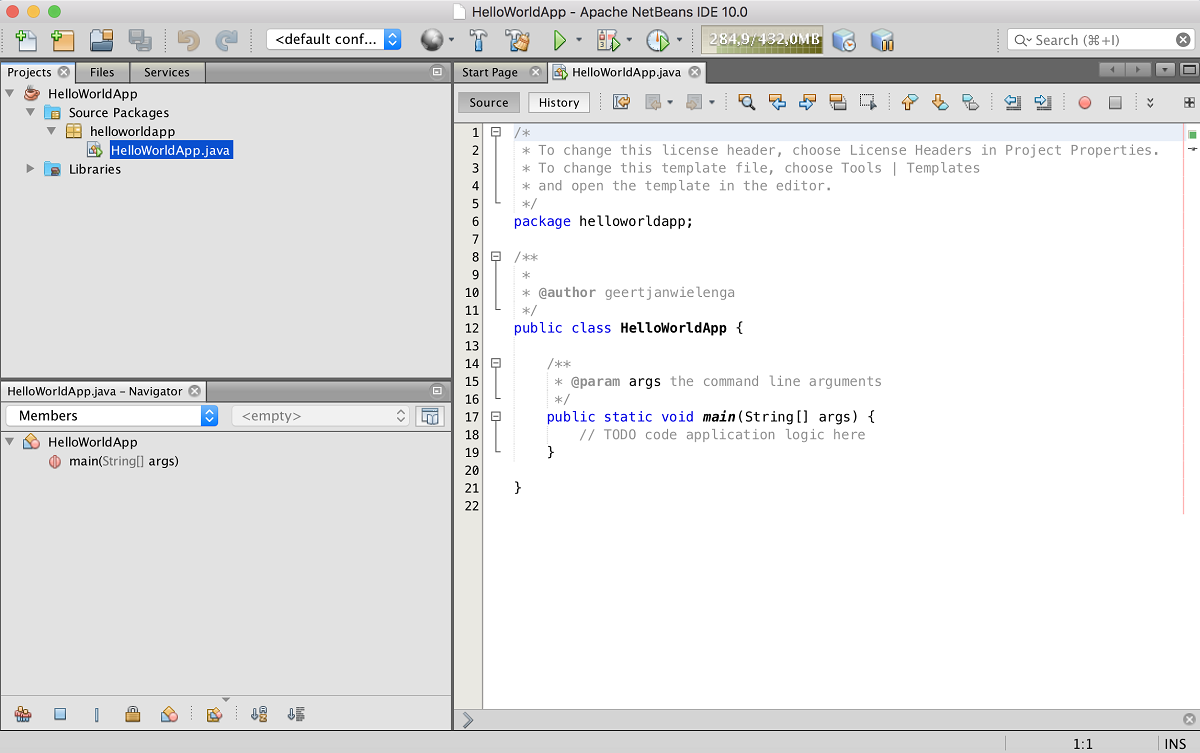Image resolution: width=1200 pixels, height=753 pixels.
Task: Click the Open Project icon
Action: pyautogui.click(x=101, y=40)
